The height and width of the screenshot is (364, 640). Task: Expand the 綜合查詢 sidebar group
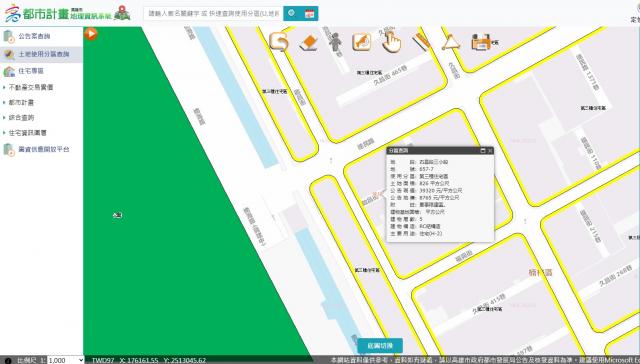tap(21, 118)
